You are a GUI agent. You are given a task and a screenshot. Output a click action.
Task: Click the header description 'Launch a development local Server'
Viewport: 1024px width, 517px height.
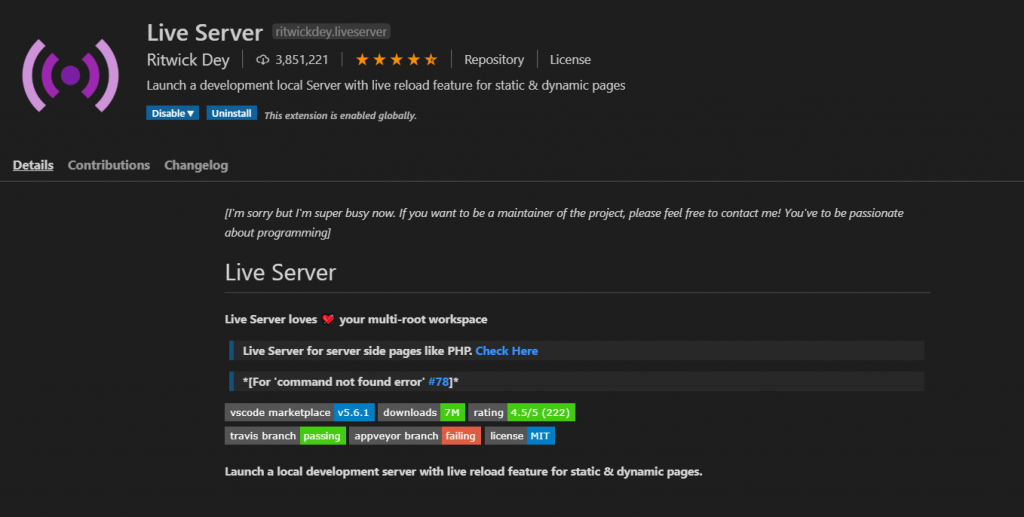coord(386,86)
